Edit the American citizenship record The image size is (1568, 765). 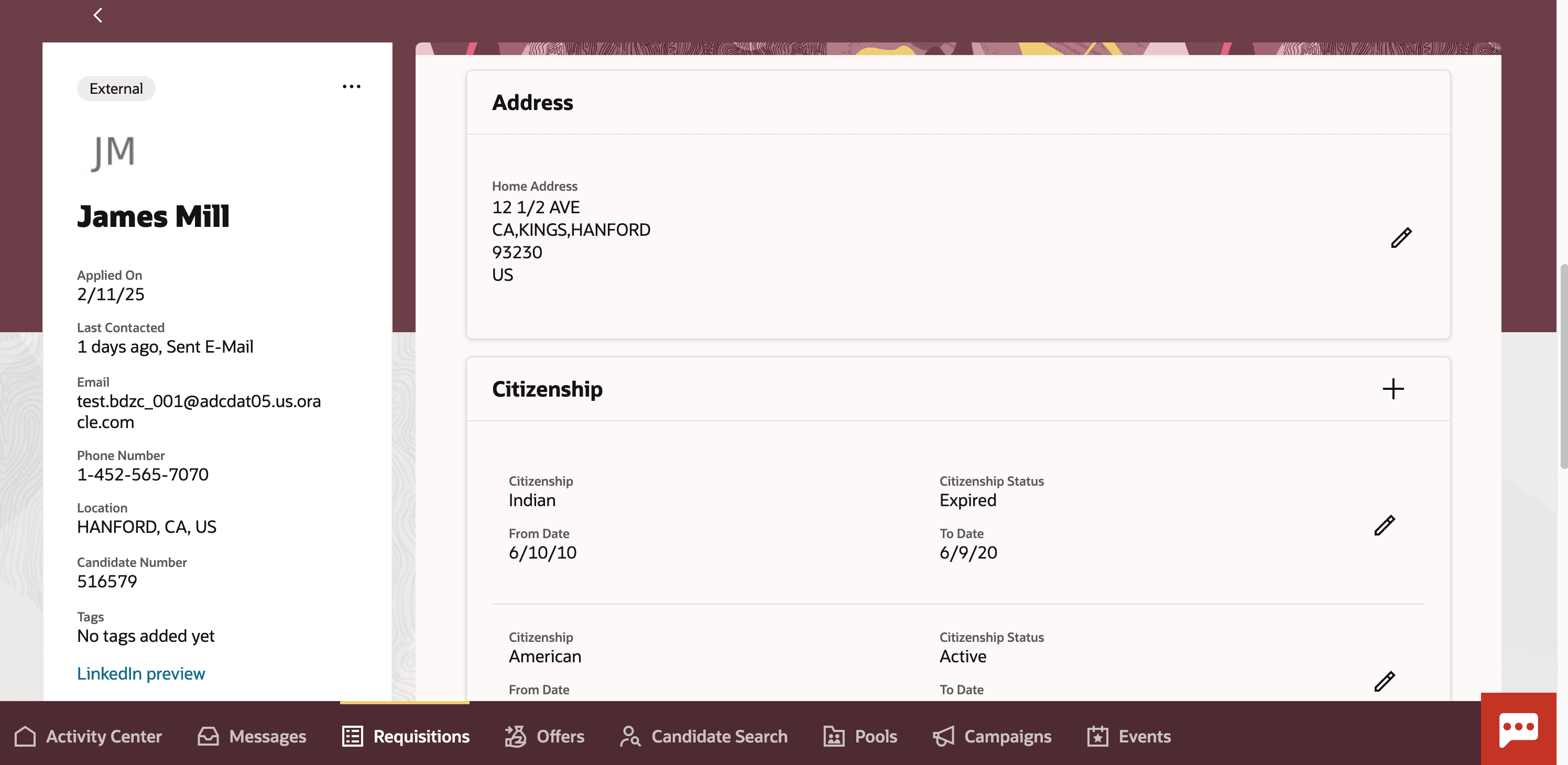click(x=1384, y=681)
